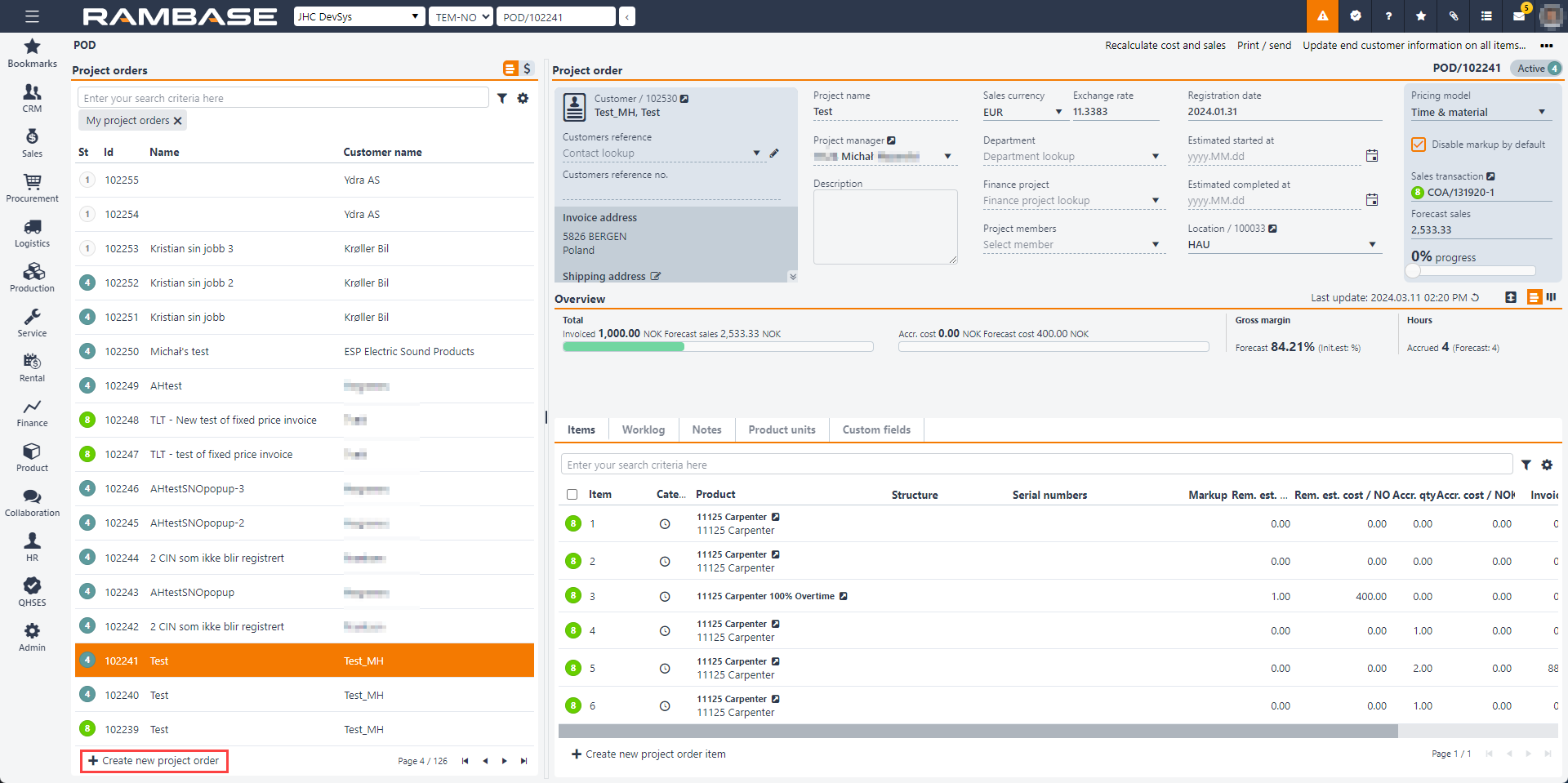Open the hamburger main menu

[x=32, y=16]
